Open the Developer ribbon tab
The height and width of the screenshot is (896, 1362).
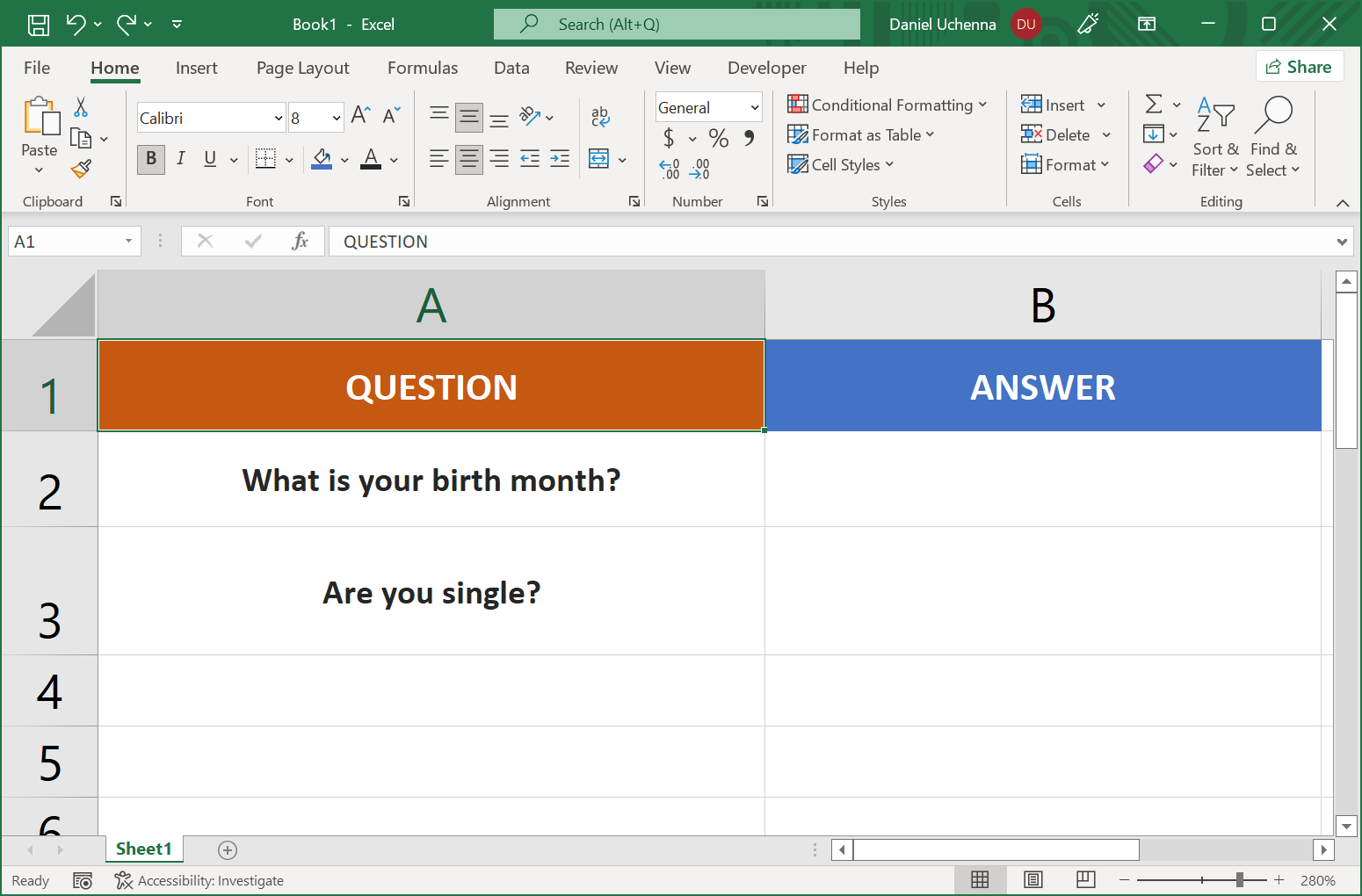766,68
